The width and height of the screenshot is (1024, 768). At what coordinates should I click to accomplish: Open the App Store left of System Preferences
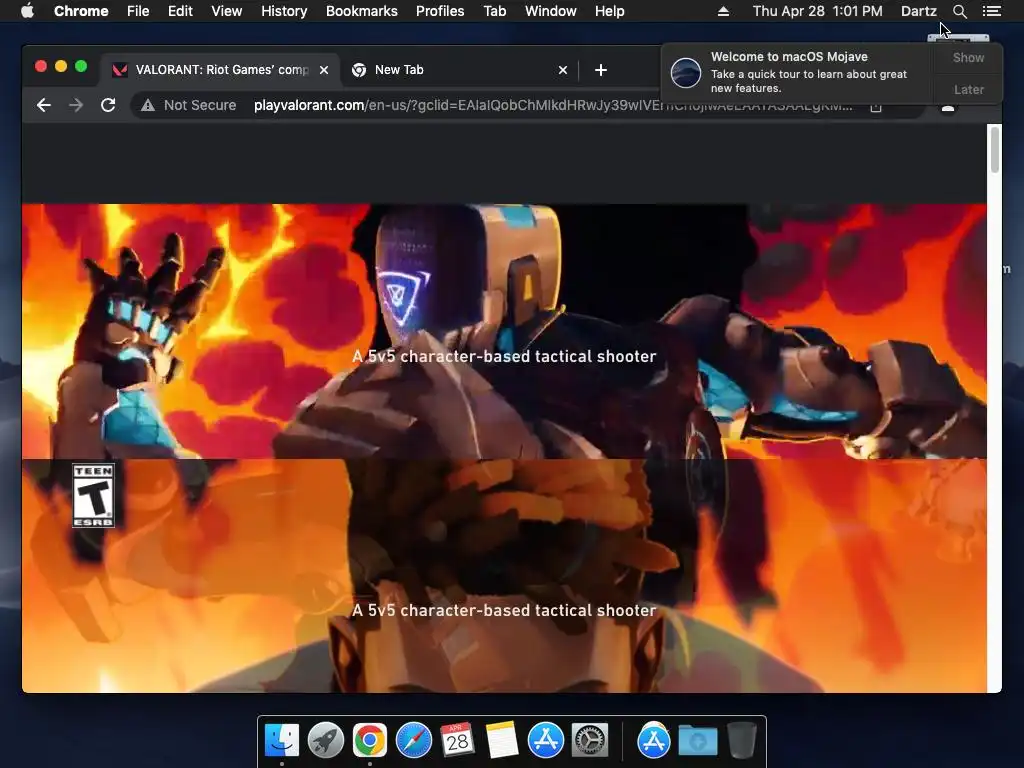[545, 741]
